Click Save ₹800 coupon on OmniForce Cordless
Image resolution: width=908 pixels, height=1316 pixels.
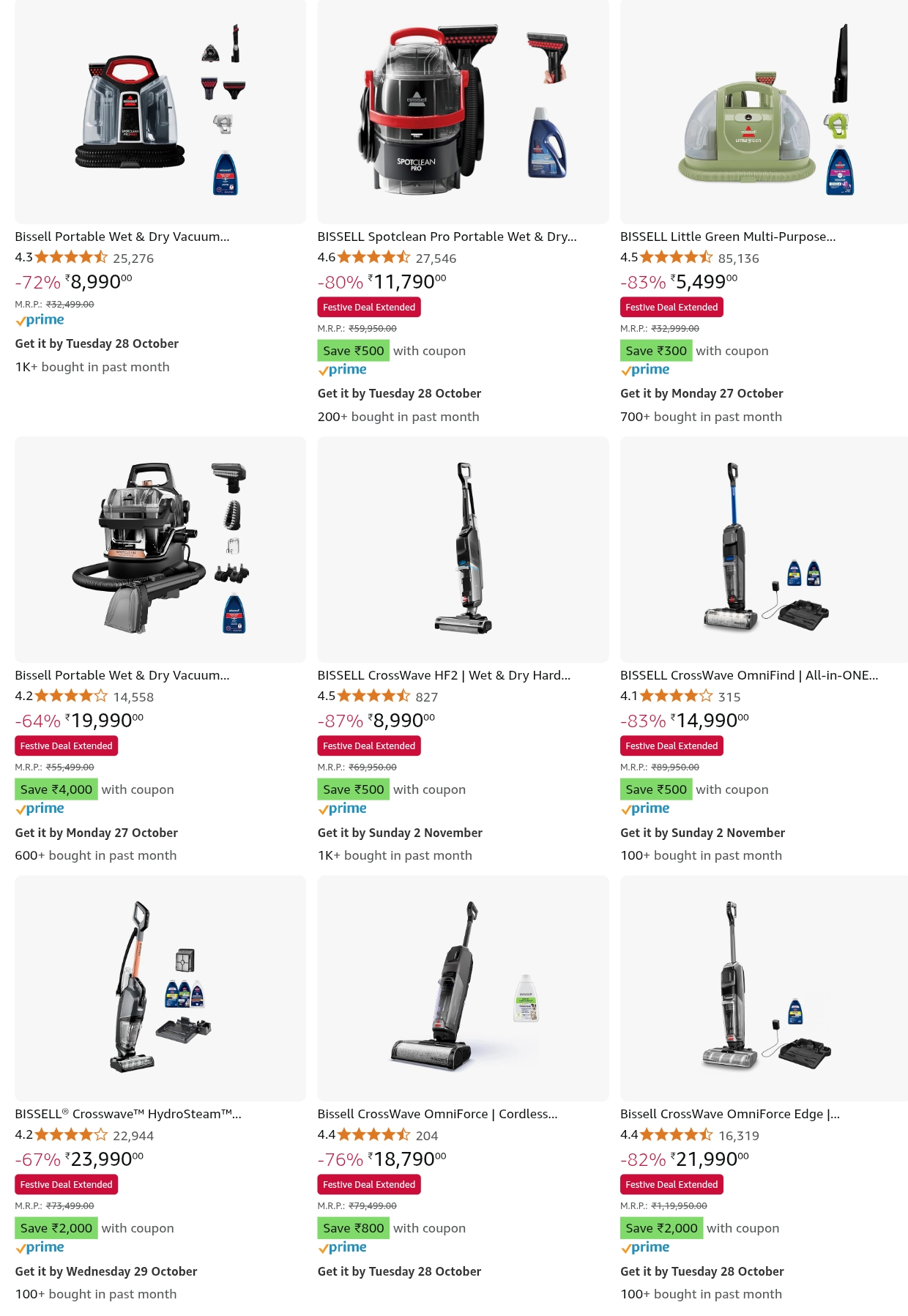point(354,1228)
